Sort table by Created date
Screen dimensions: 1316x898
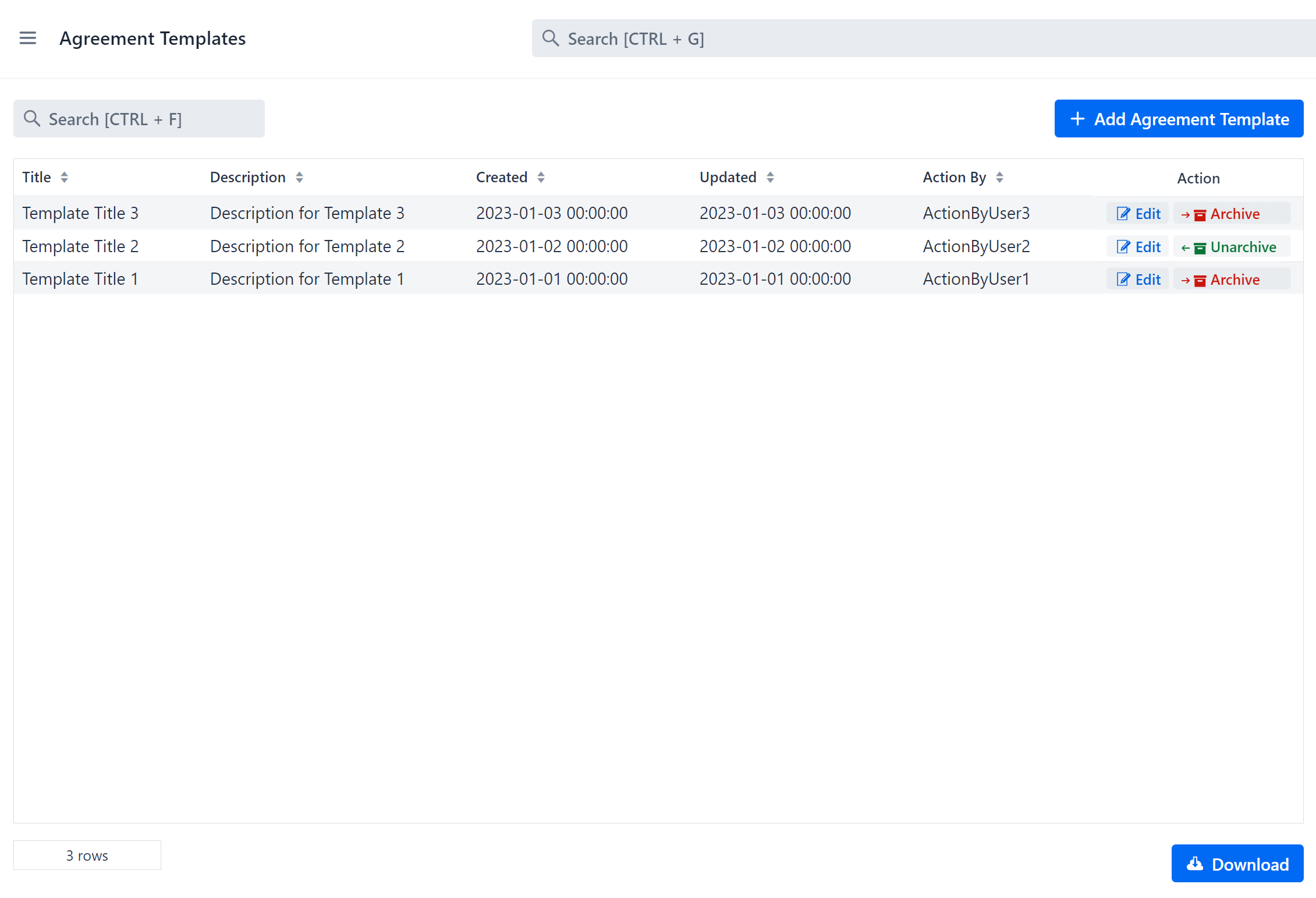(x=541, y=177)
